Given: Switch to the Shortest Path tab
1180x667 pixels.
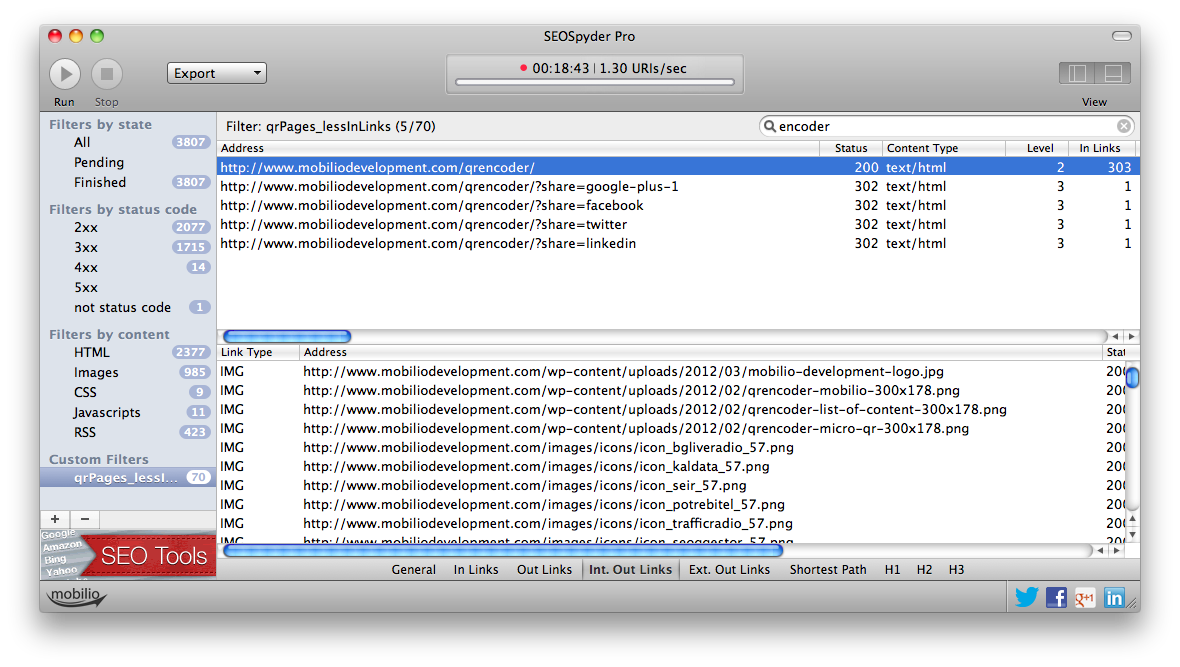Looking at the screenshot, I should pyautogui.click(x=828, y=570).
